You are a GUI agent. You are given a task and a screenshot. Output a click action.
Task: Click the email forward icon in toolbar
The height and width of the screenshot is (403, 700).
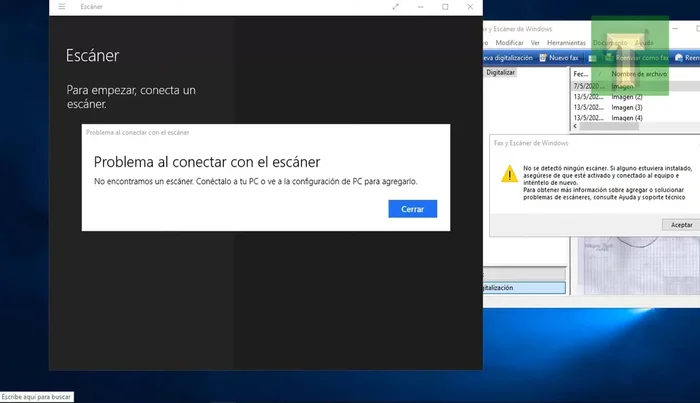(679, 58)
